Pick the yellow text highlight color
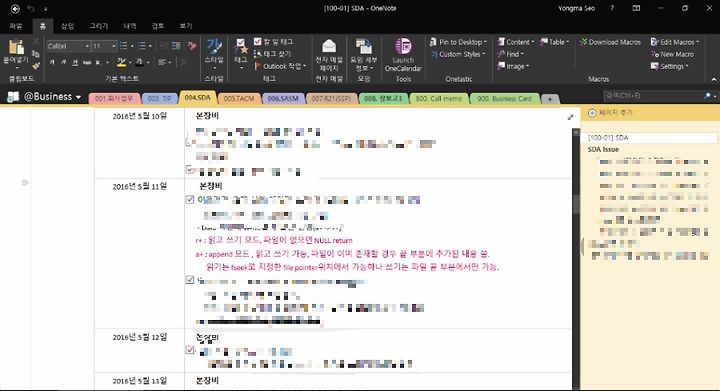The width and height of the screenshot is (720, 391). [121, 62]
